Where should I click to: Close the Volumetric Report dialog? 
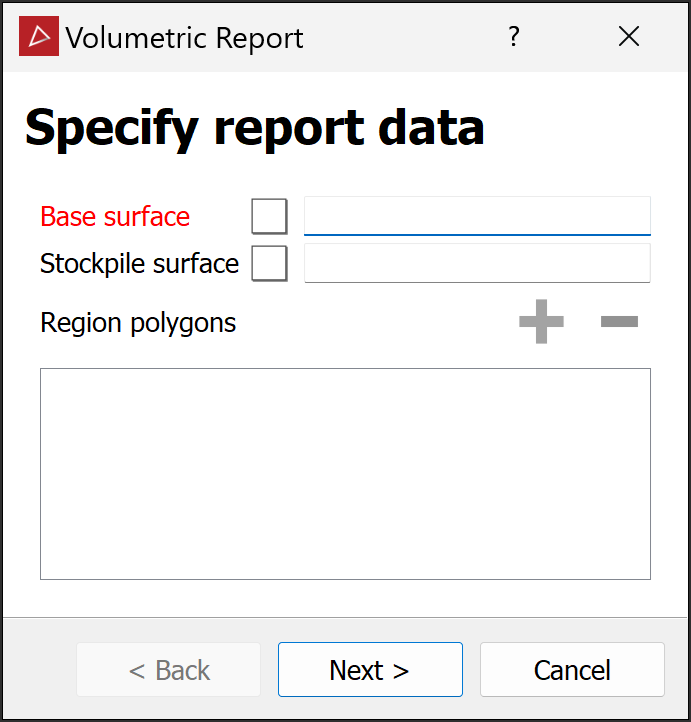[628, 38]
